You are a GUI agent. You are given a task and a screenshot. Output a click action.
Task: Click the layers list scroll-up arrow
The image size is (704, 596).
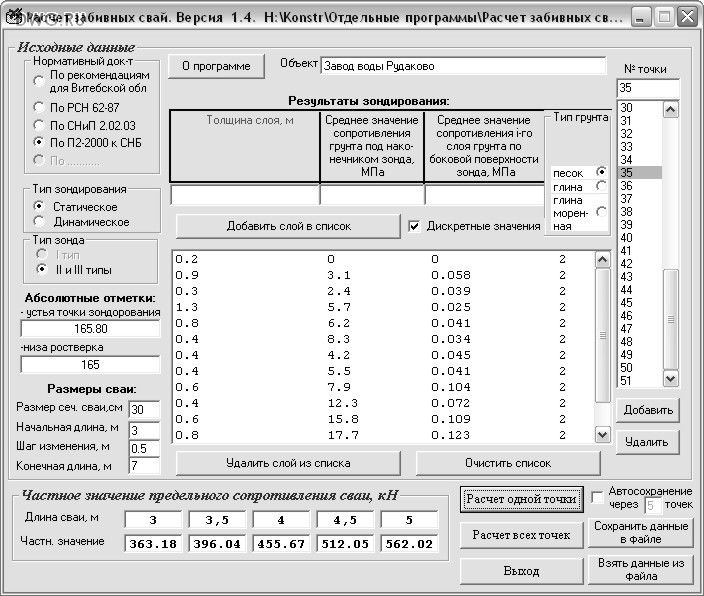coord(602,260)
